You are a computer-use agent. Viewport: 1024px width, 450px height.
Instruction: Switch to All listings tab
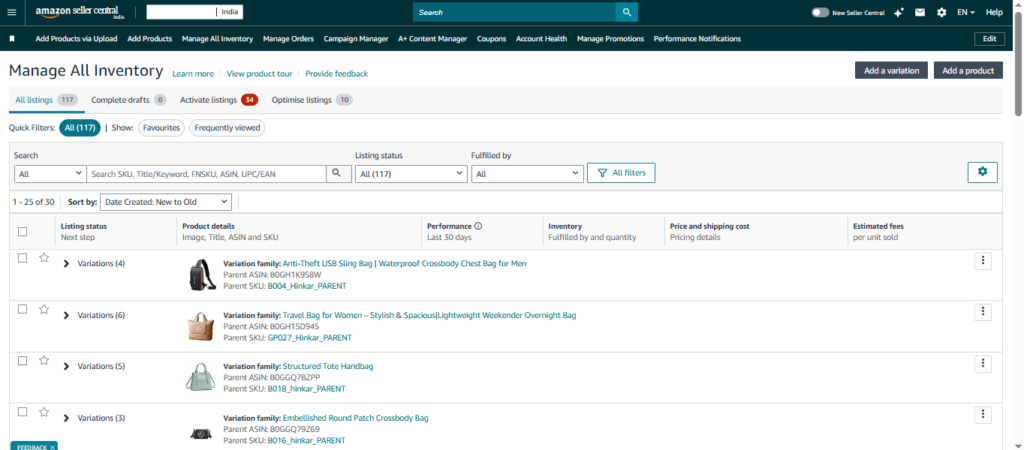pos(46,100)
